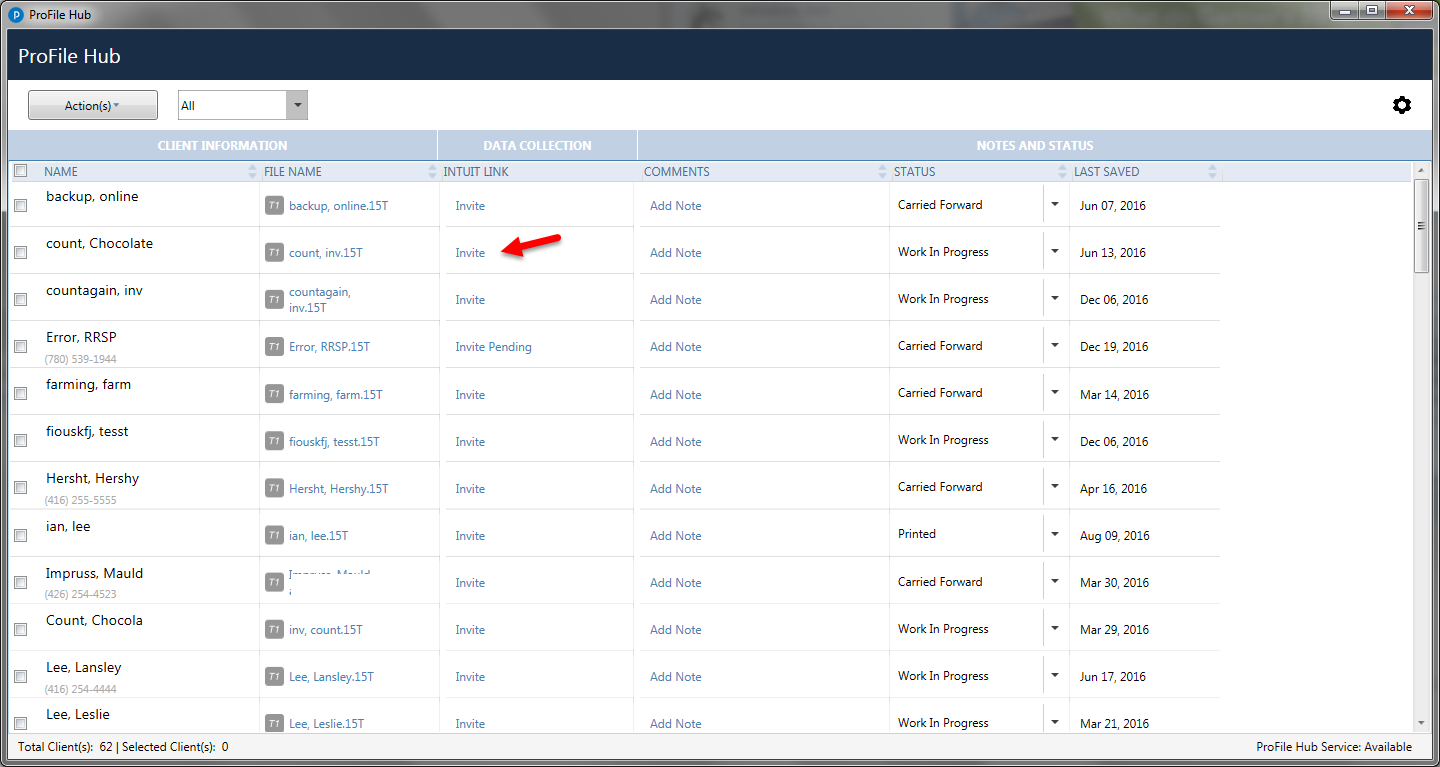Click Invite link for Count, Chocola
Screen dimensions: 1440x767
pyautogui.click(x=470, y=630)
